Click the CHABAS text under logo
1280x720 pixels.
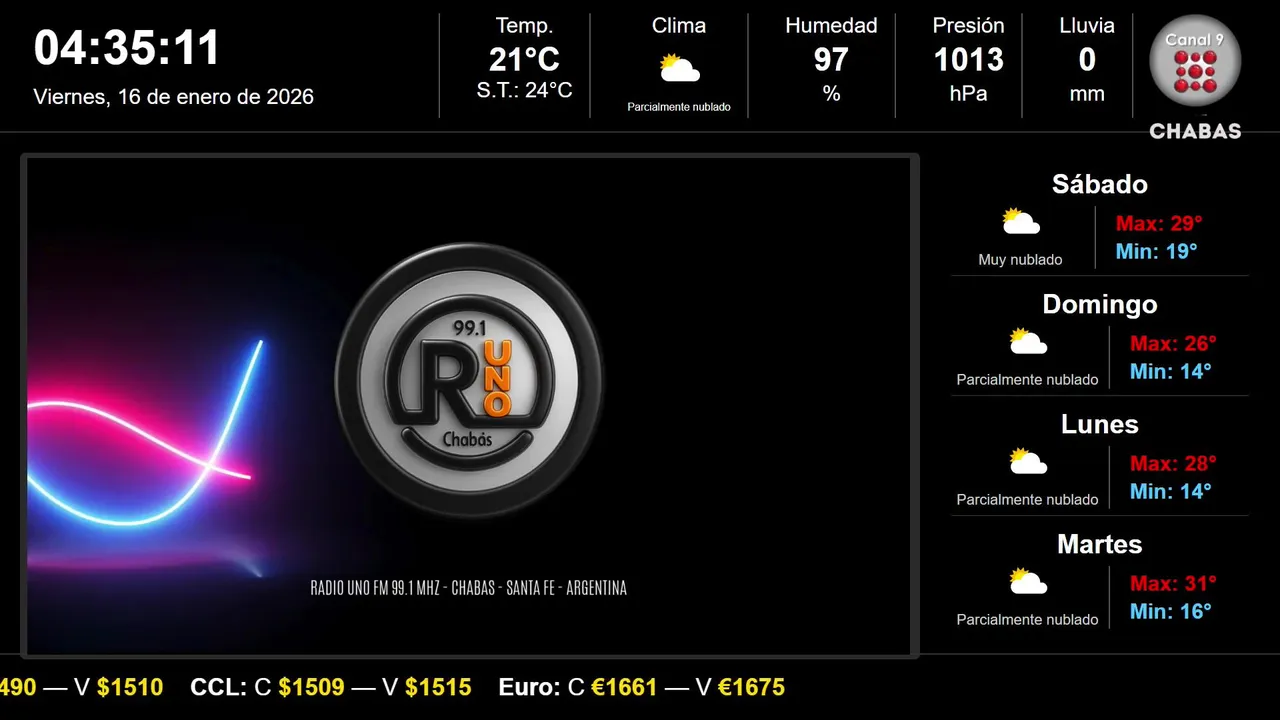pyautogui.click(x=1195, y=131)
